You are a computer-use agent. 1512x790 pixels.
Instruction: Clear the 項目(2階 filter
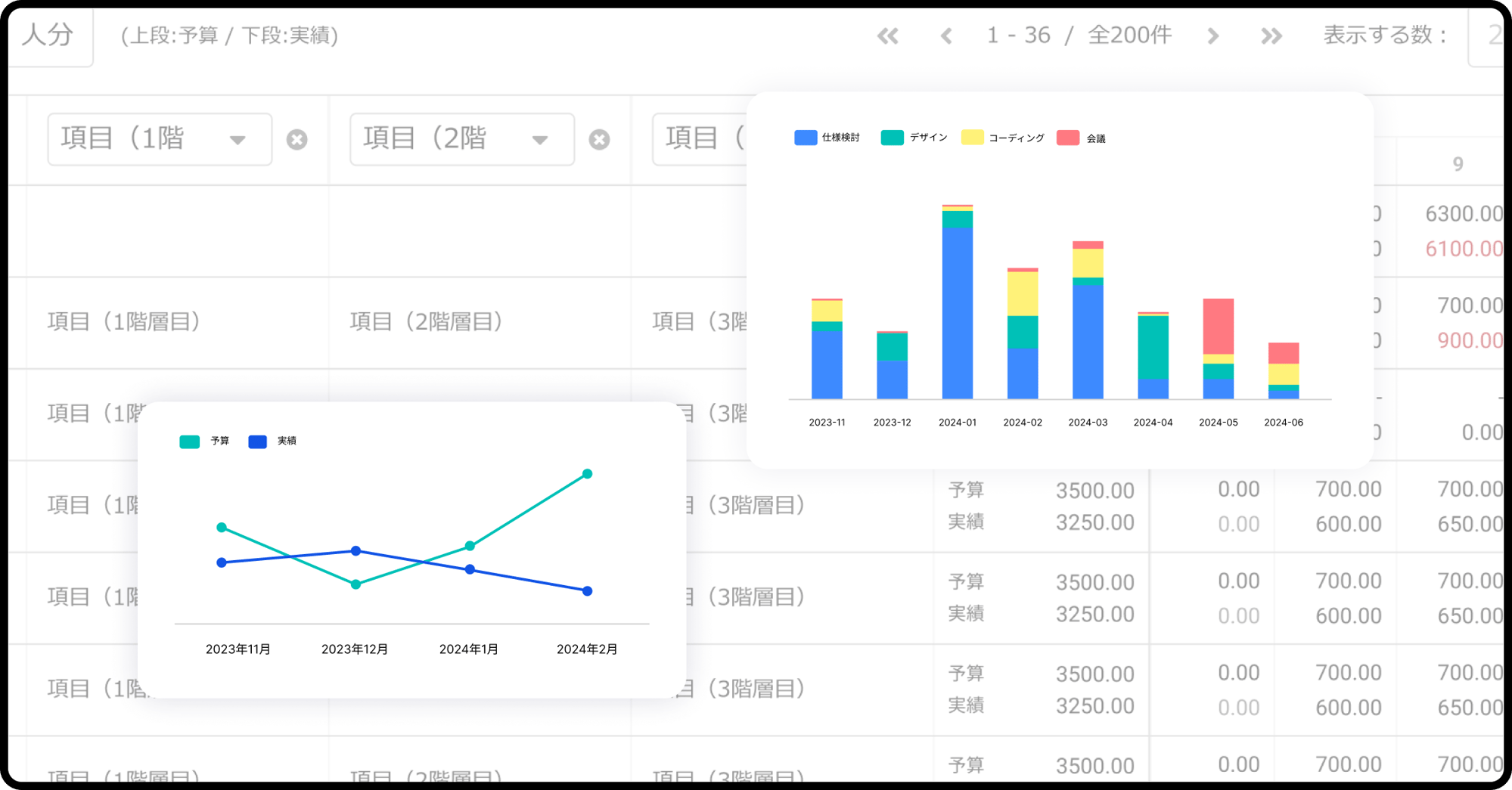pos(600,140)
